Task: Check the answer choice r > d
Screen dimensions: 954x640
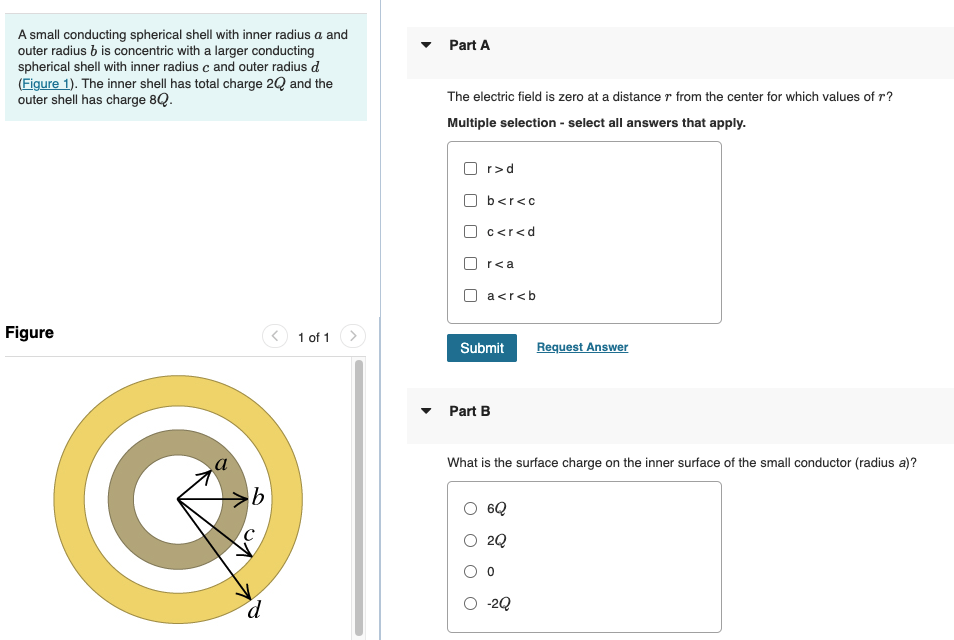Action: point(470,168)
